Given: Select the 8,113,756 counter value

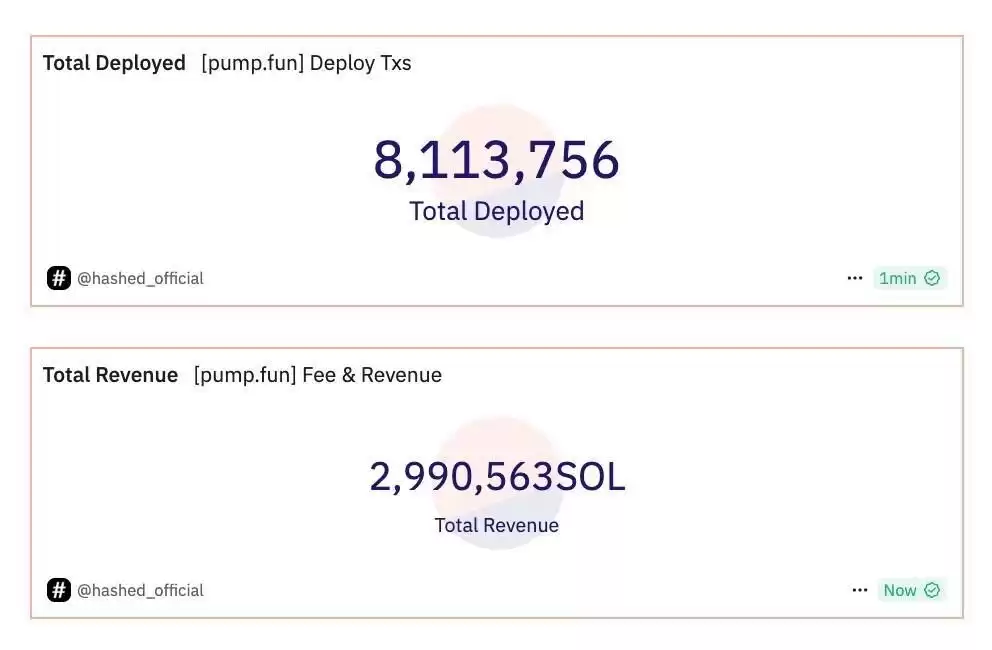Looking at the screenshot, I should pyautogui.click(x=497, y=160).
